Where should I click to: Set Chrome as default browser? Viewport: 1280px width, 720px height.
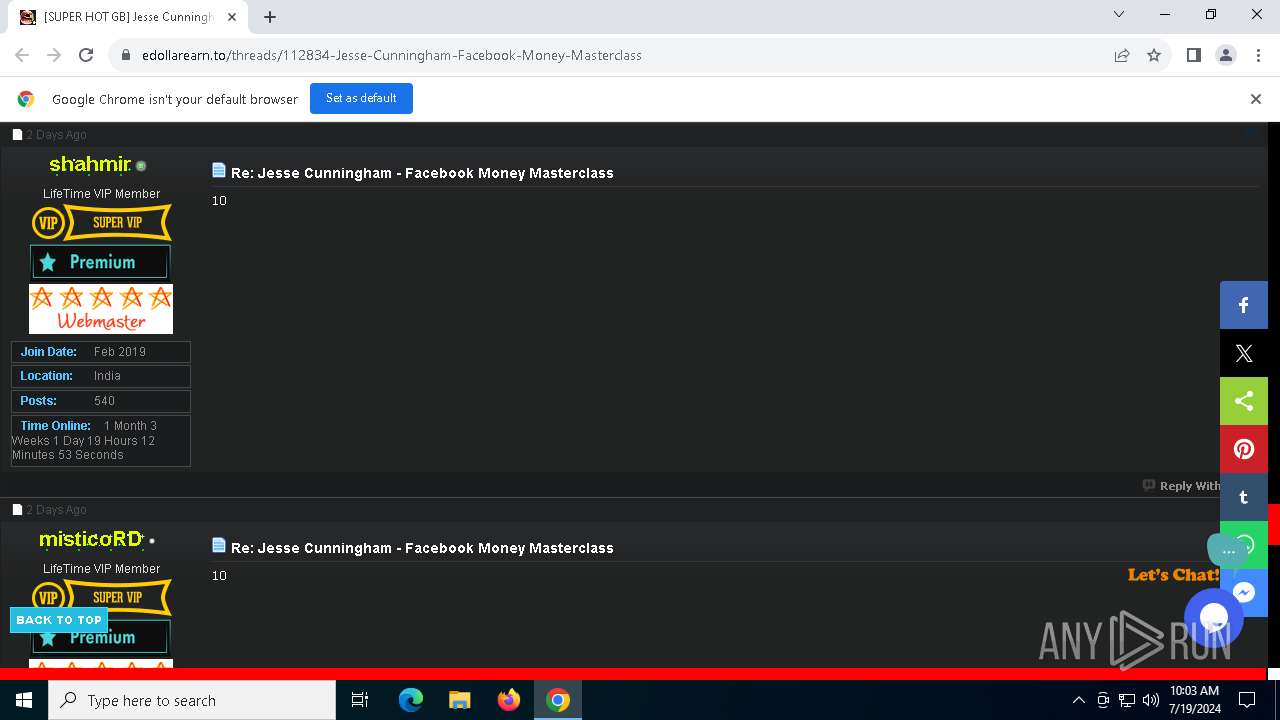[x=361, y=98]
